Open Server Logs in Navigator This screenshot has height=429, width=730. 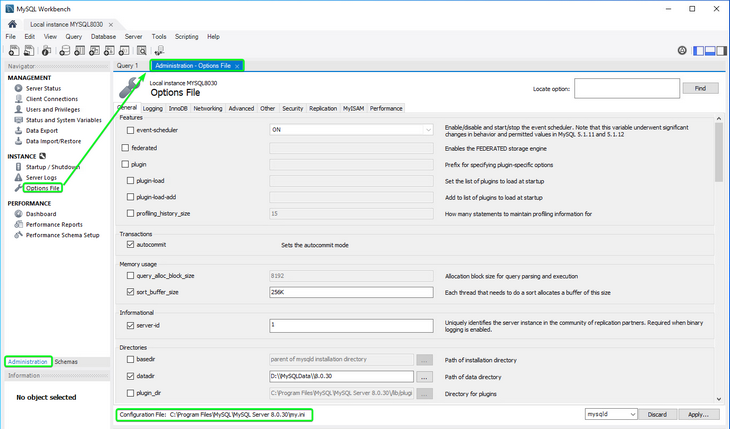tap(41, 177)
